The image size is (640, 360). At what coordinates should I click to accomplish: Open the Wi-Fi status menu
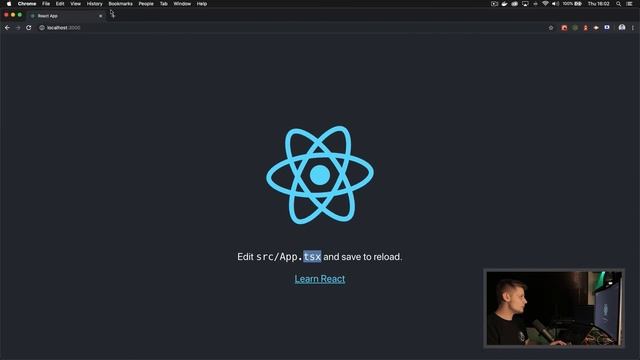pyautogui.click(x=545, y=4)
